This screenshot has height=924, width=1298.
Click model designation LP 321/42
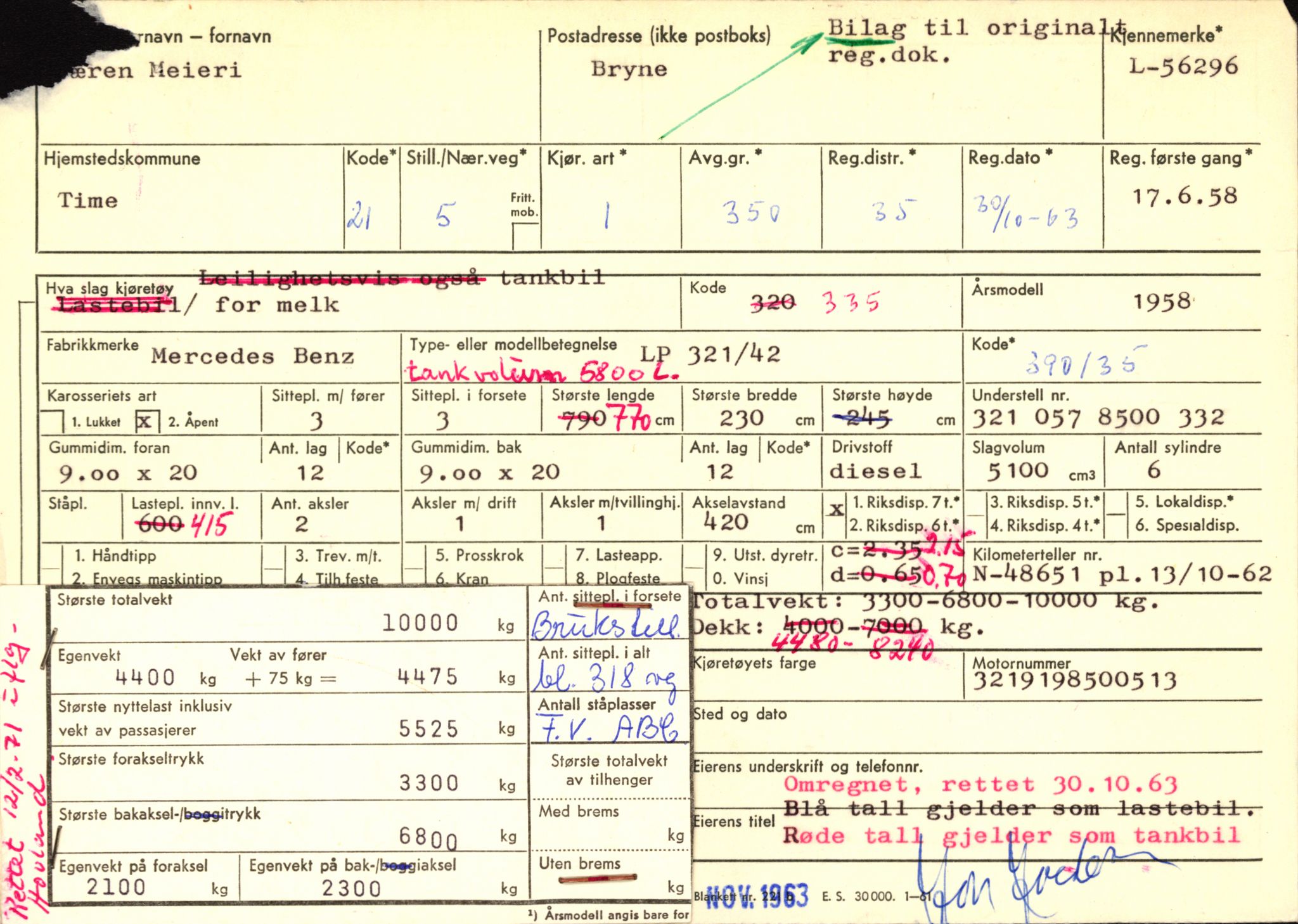click(x=710, y=354)
